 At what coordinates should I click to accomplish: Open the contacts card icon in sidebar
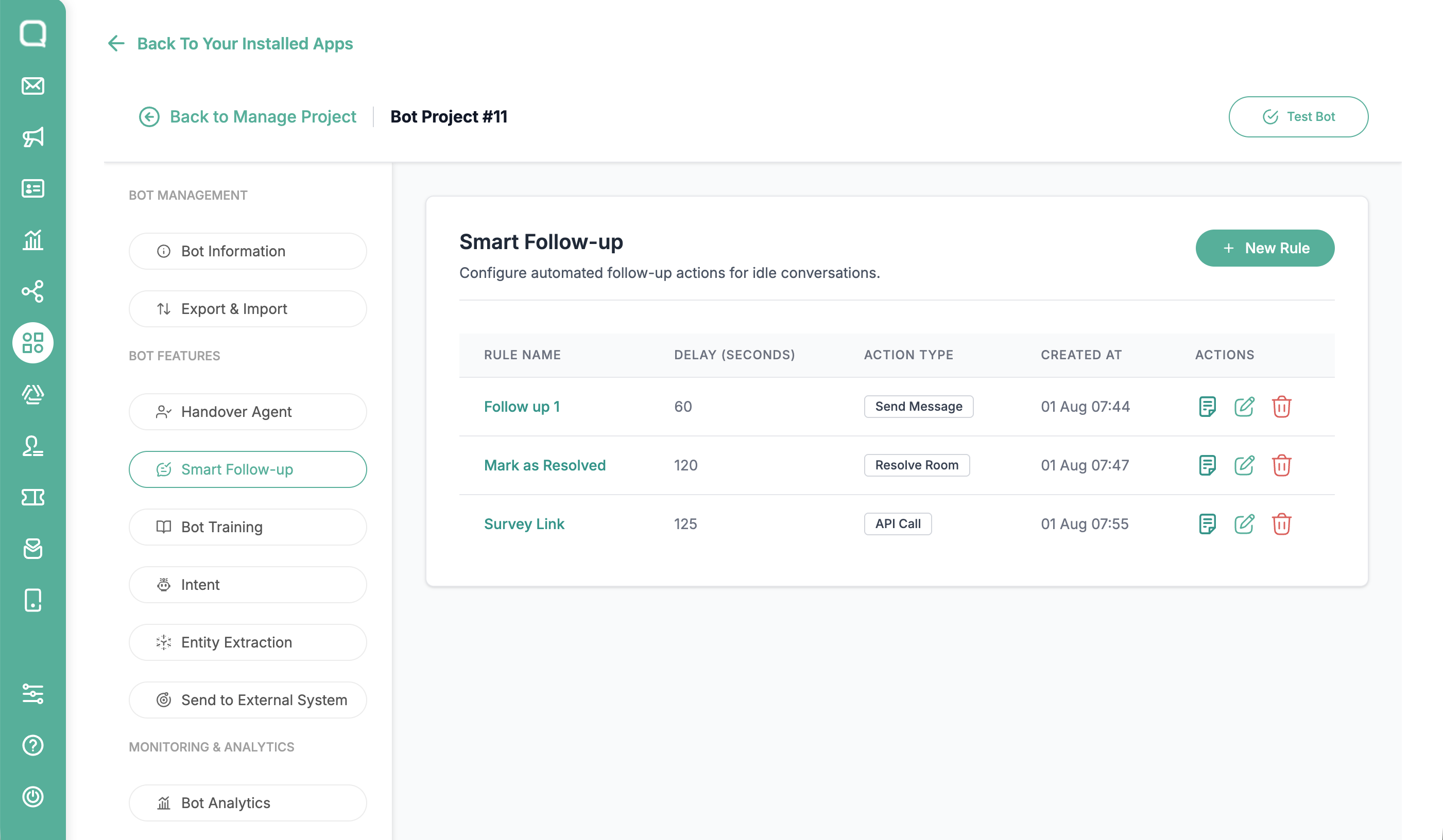click(32, 188)
